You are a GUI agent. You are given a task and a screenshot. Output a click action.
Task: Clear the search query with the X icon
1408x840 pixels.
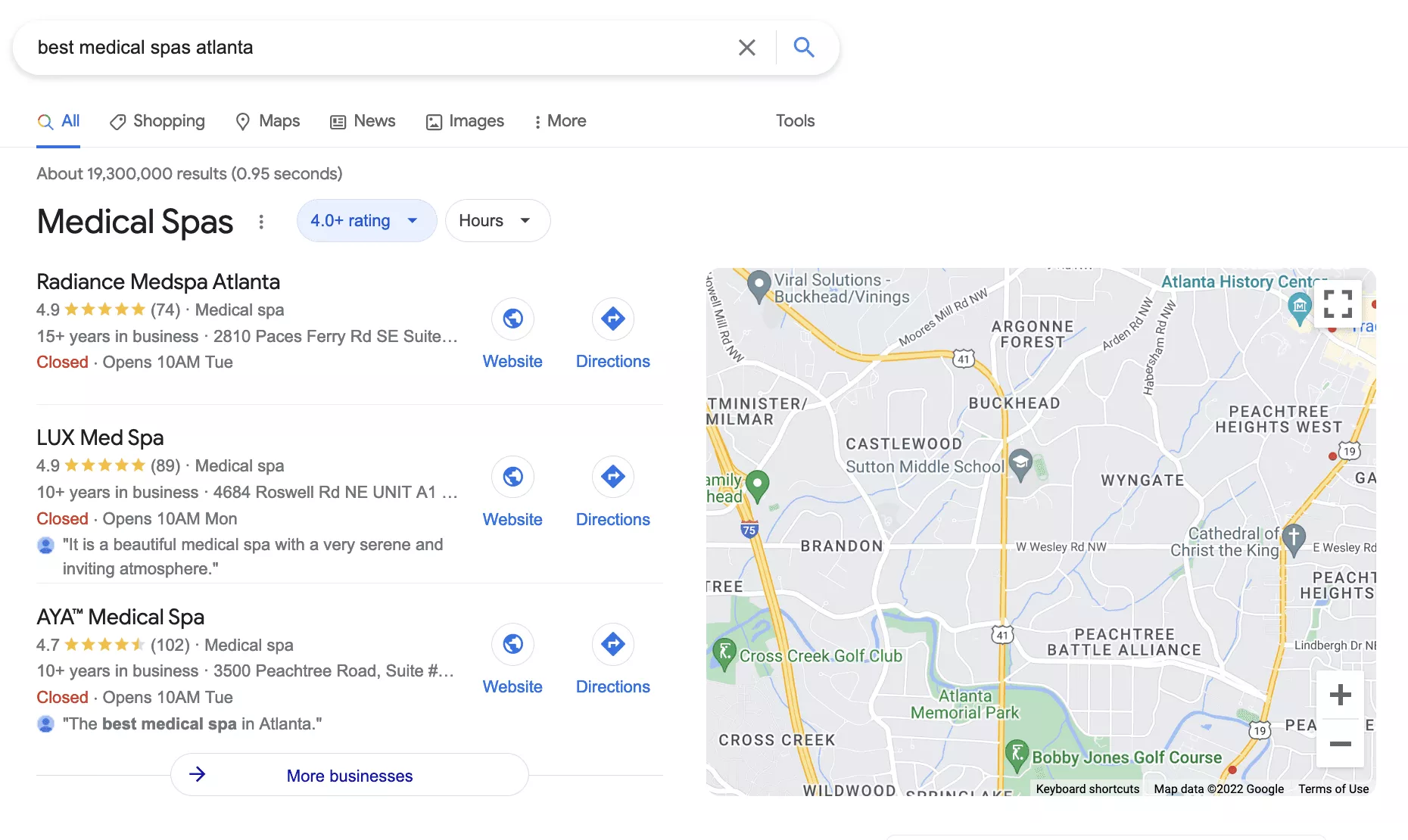point(746,47)
